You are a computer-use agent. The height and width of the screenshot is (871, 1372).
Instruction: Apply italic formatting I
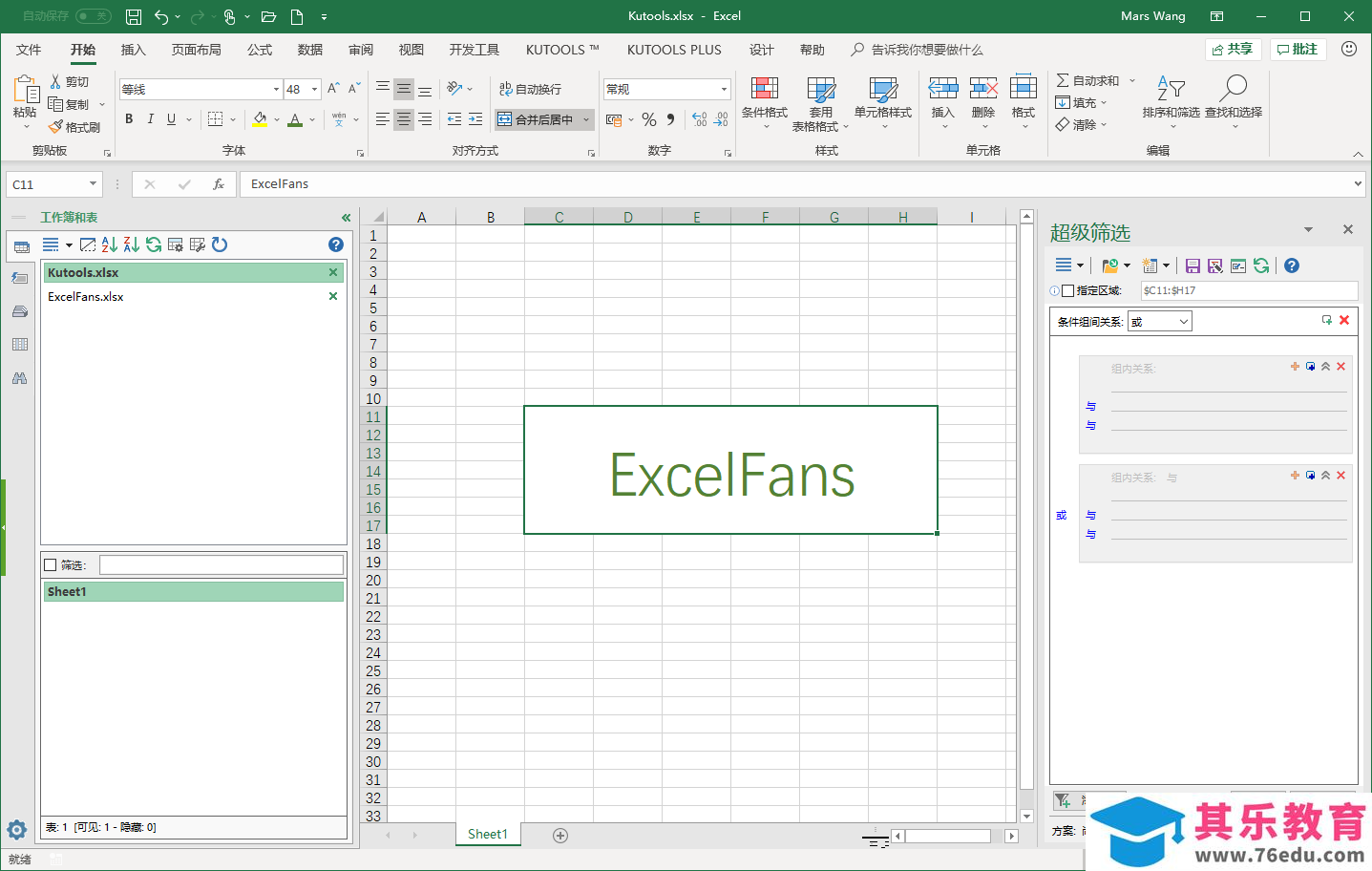[x=150, y=119]
